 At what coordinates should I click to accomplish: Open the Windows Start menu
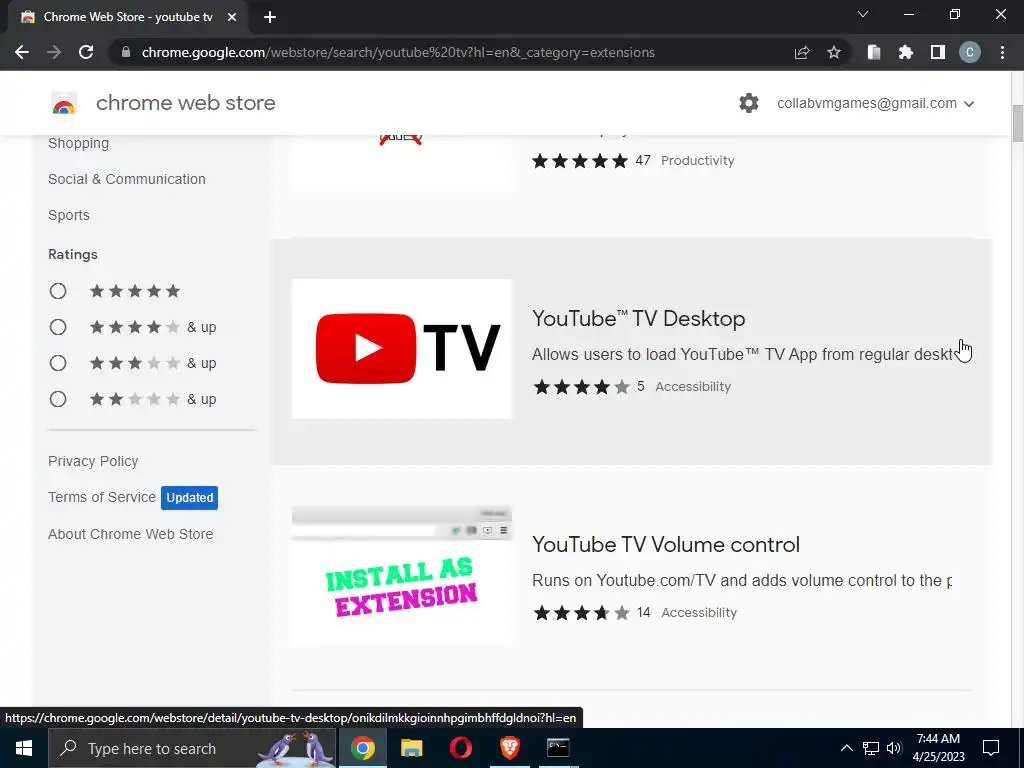click(24, 748)
